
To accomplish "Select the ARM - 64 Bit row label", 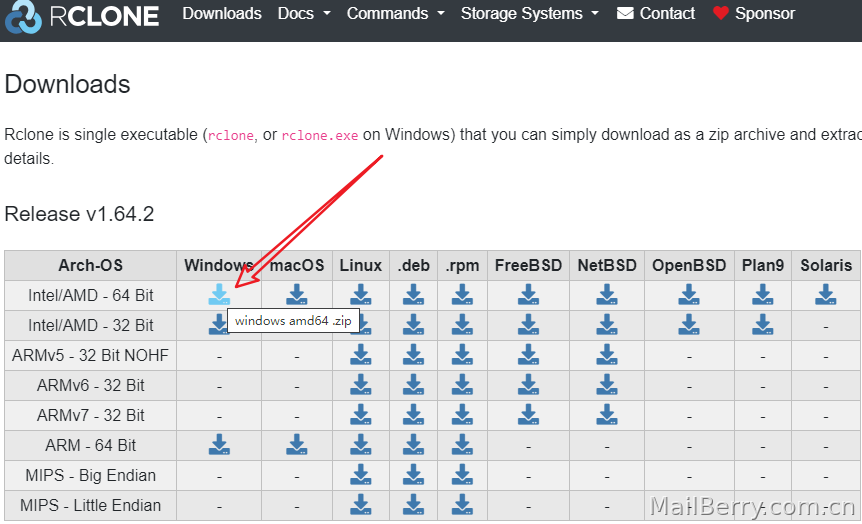I will pyautogui.click(x=91, y=445).
